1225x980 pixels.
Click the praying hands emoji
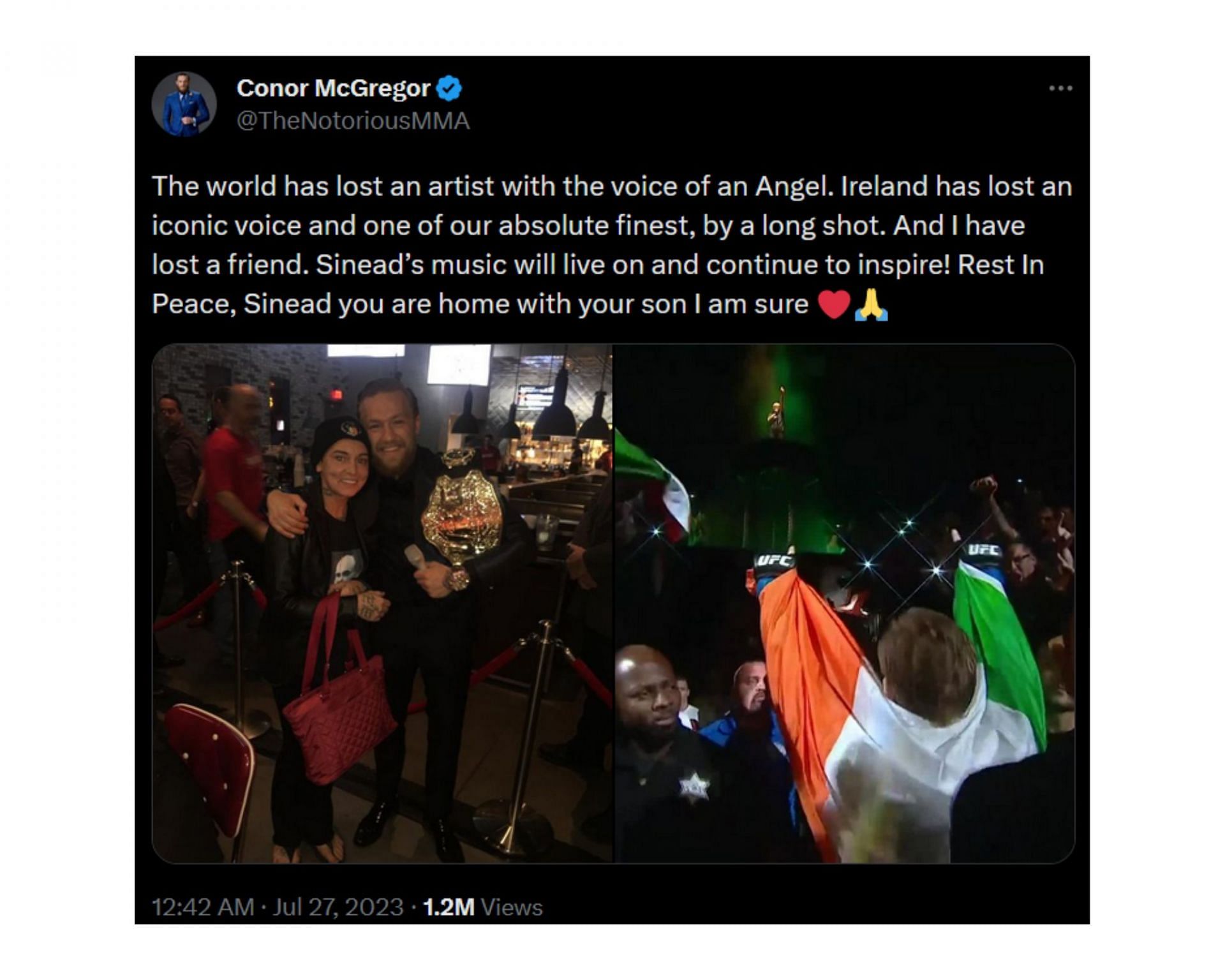(x=872, y=304)
